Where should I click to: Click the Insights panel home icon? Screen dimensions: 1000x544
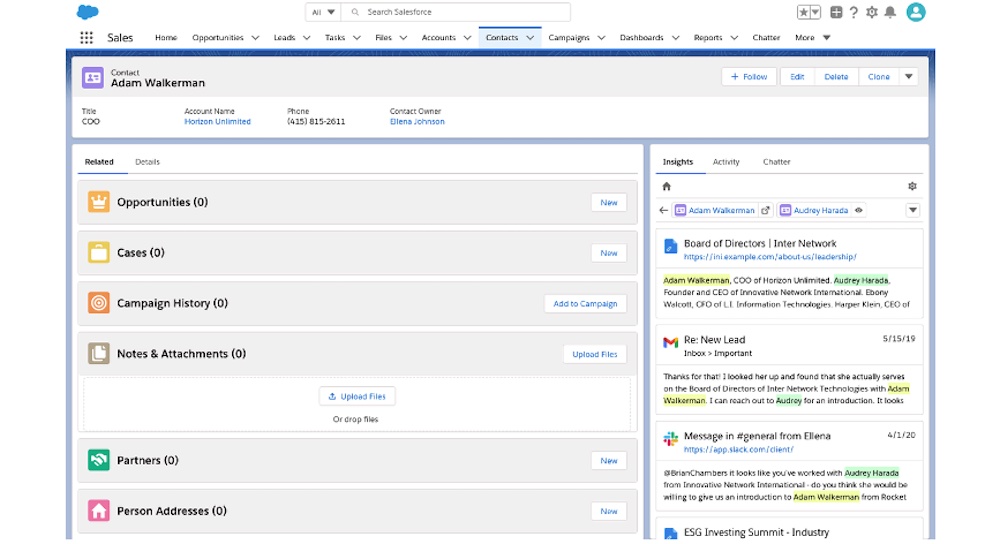[x=667, y=186]
